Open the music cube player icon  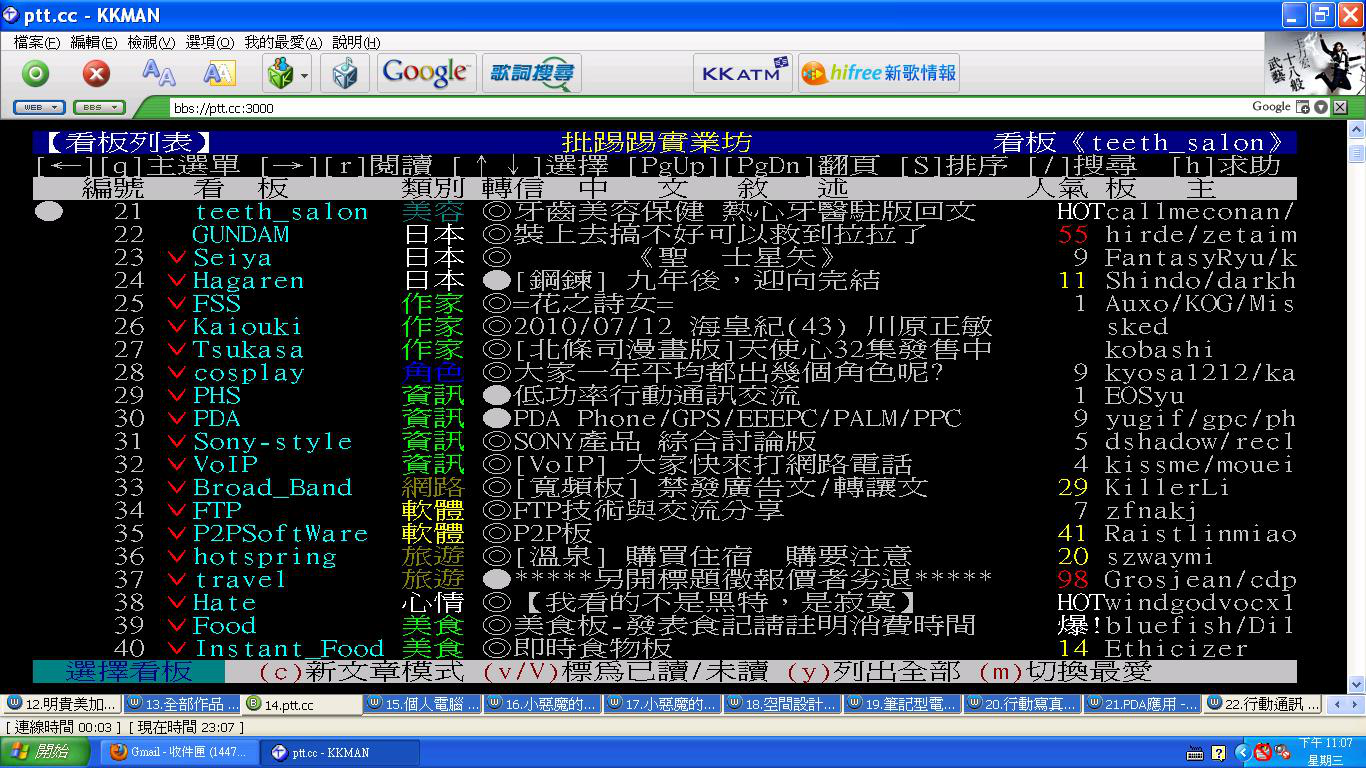pos(345,74)
